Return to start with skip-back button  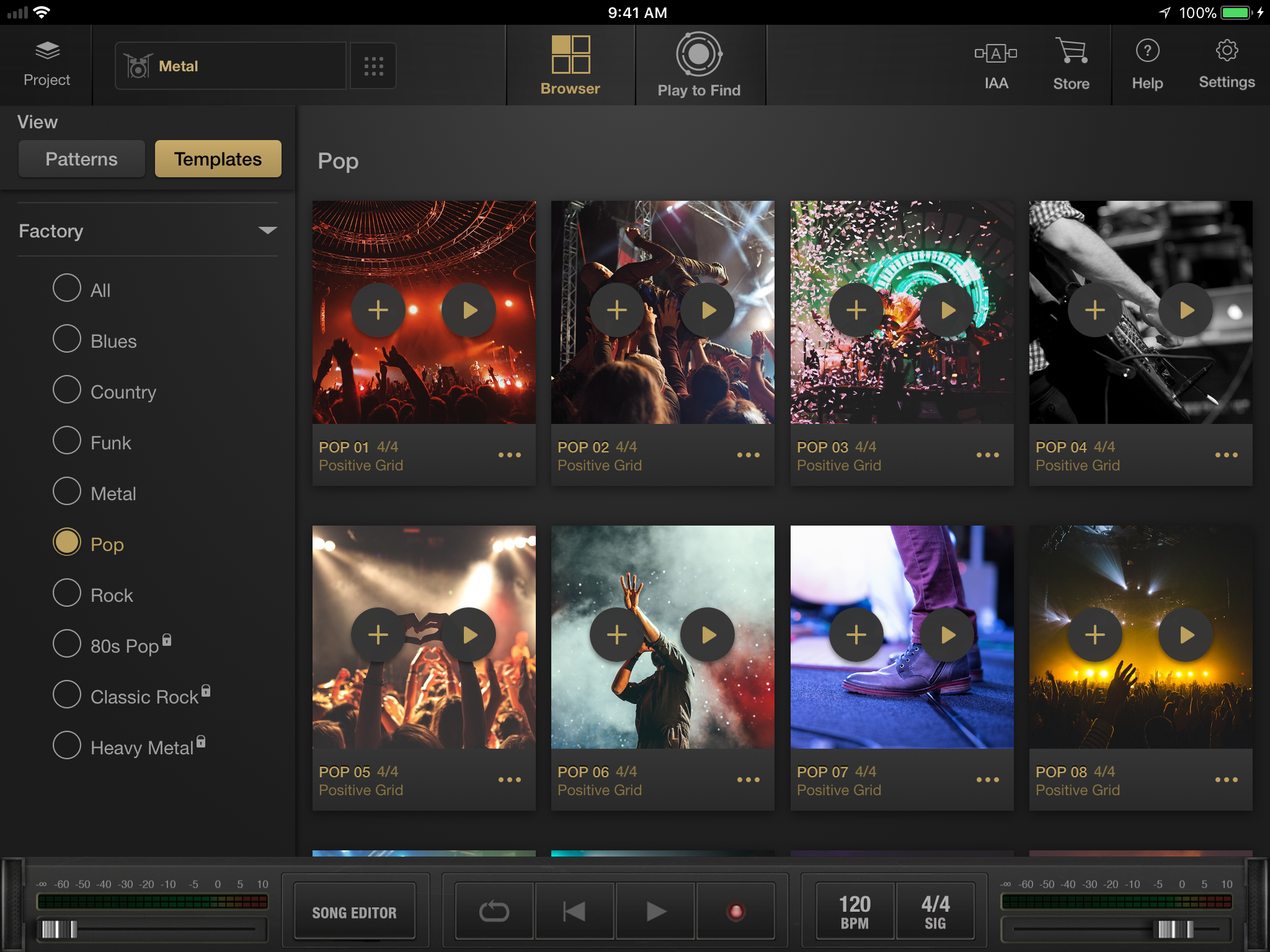click(x=574, y=911)
